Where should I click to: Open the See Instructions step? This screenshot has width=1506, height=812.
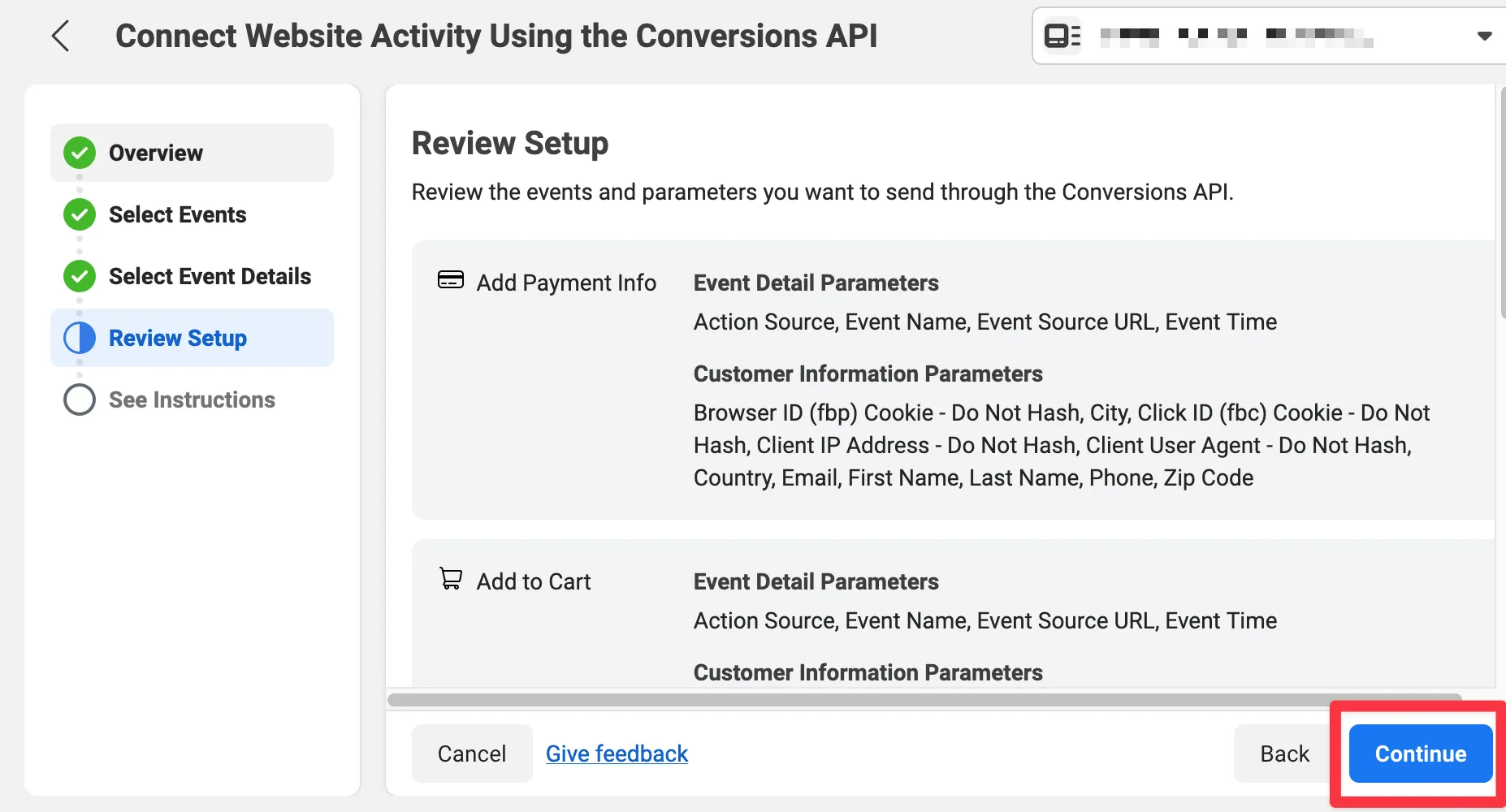tap(192, 400)
